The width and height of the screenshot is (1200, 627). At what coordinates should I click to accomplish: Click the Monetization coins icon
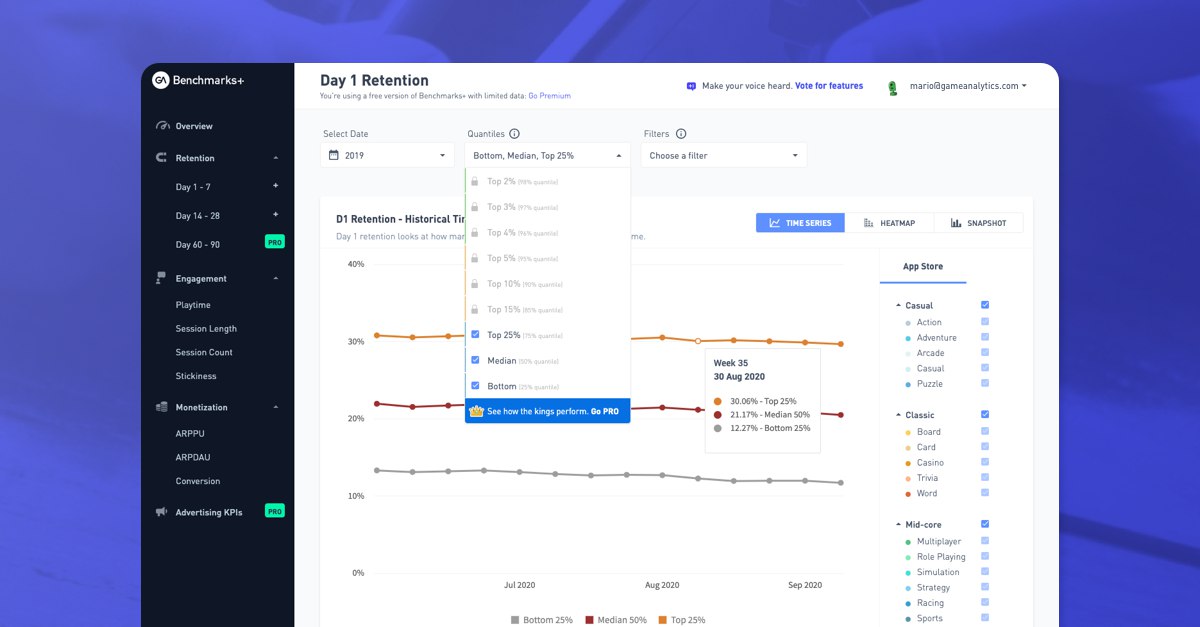[162, 407]
